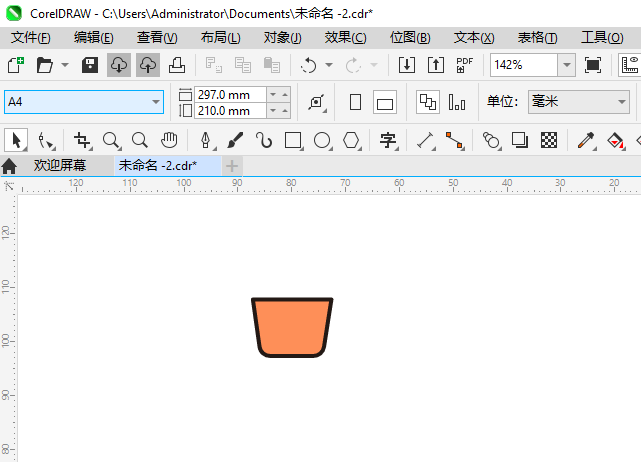641x462 pixels.
Task: Select the Dimension line tool
Action: click(426, 141)
